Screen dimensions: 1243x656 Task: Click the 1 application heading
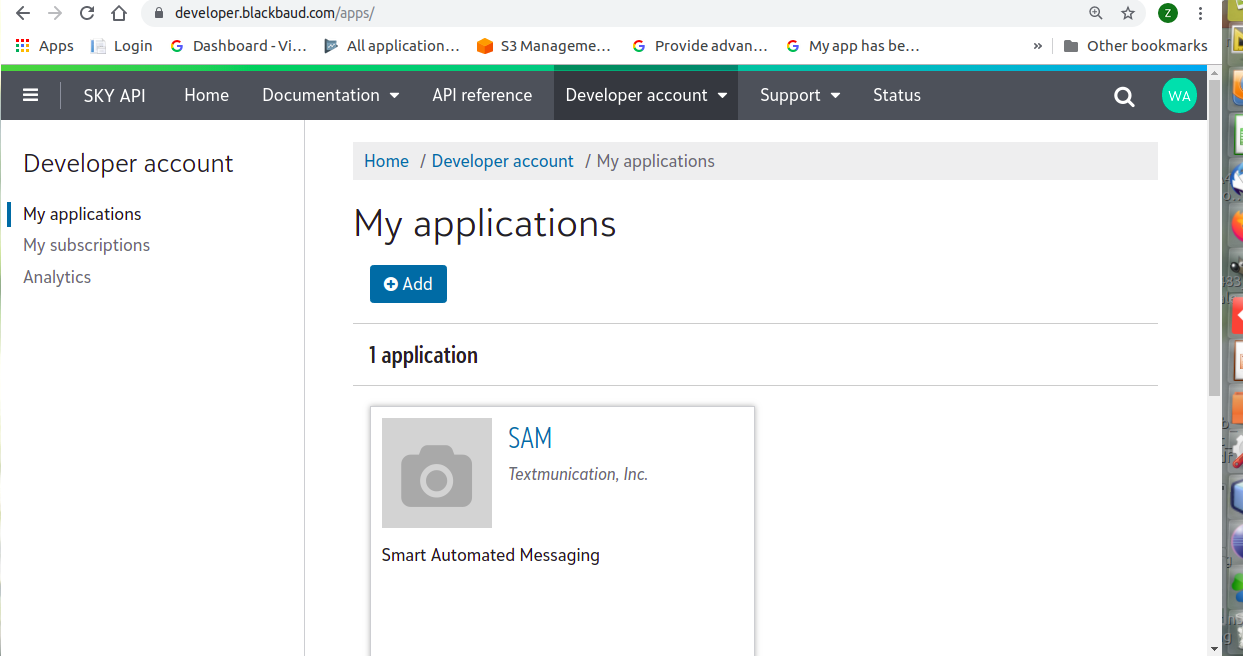pos(423,355)
